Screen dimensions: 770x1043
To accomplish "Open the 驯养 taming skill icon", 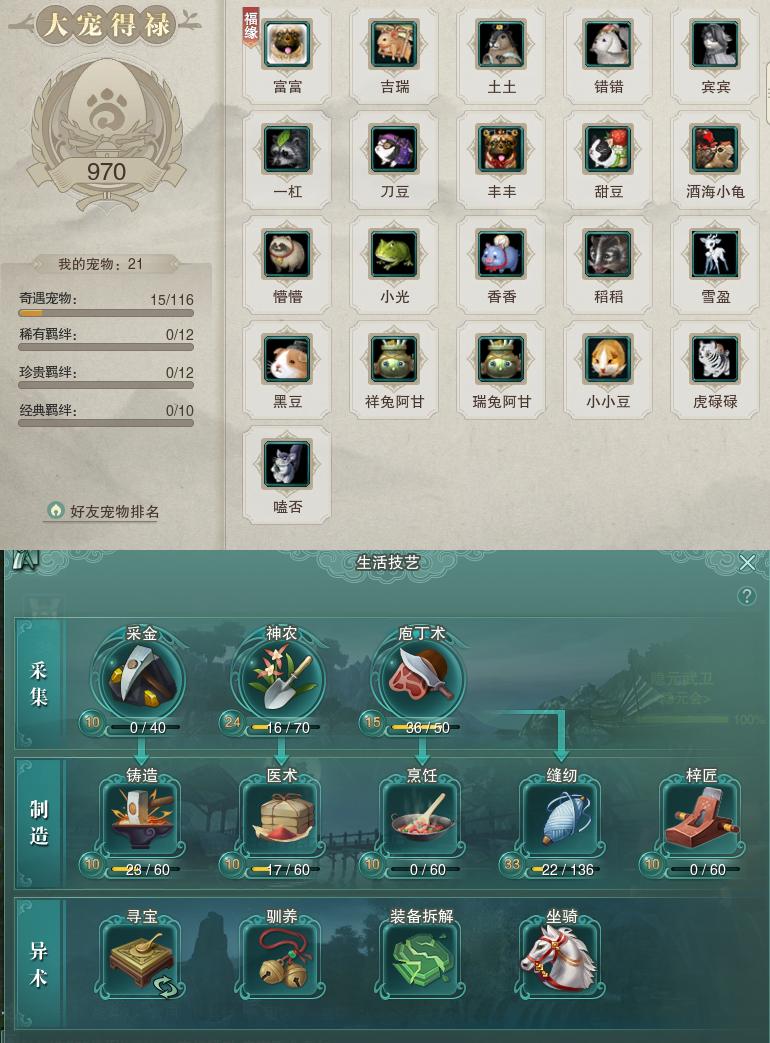I will 281,959.
